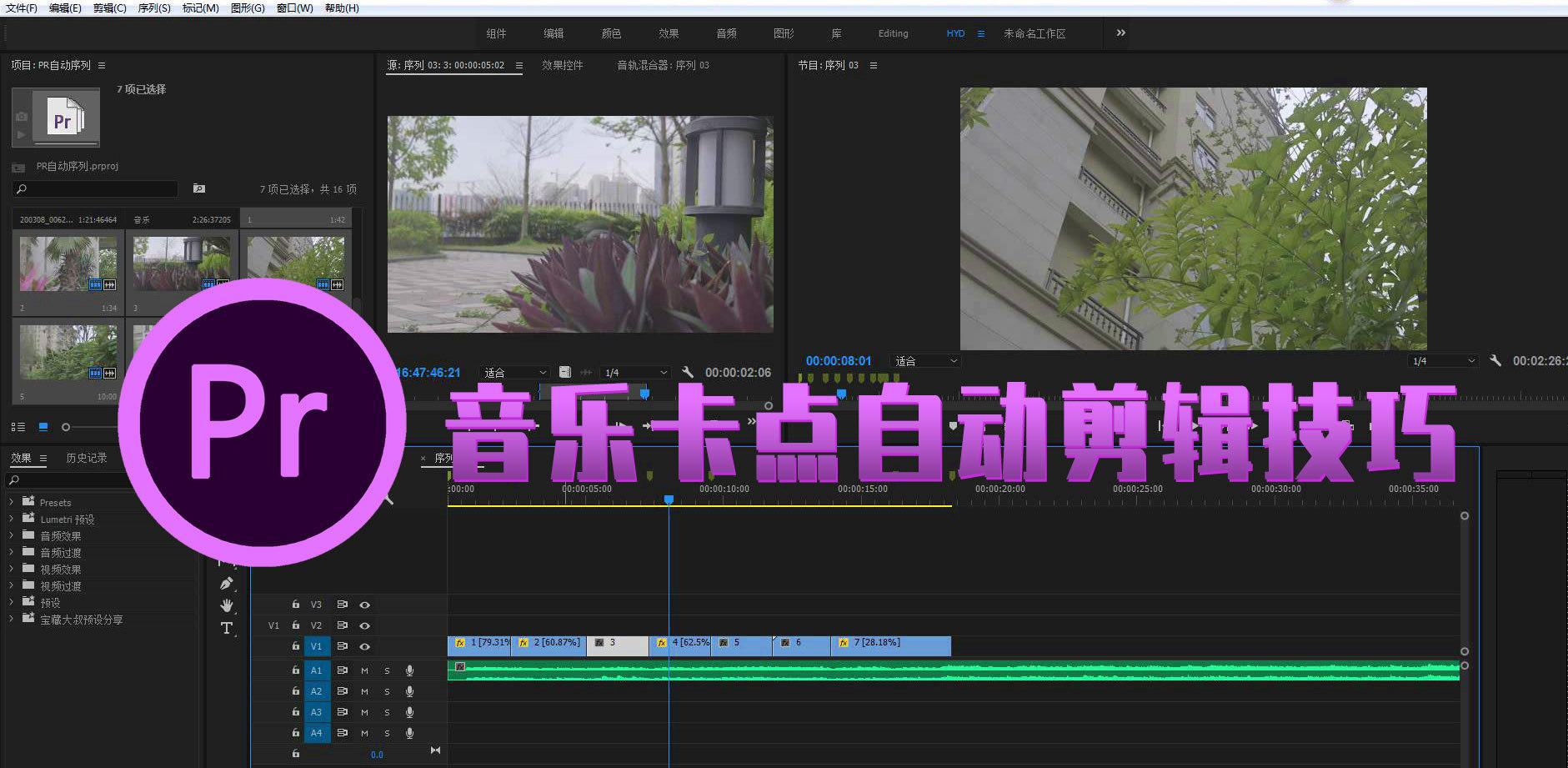1568x768 pixels.
Task: Click the fx badge on clip 1
Action: tap(459, 643)
